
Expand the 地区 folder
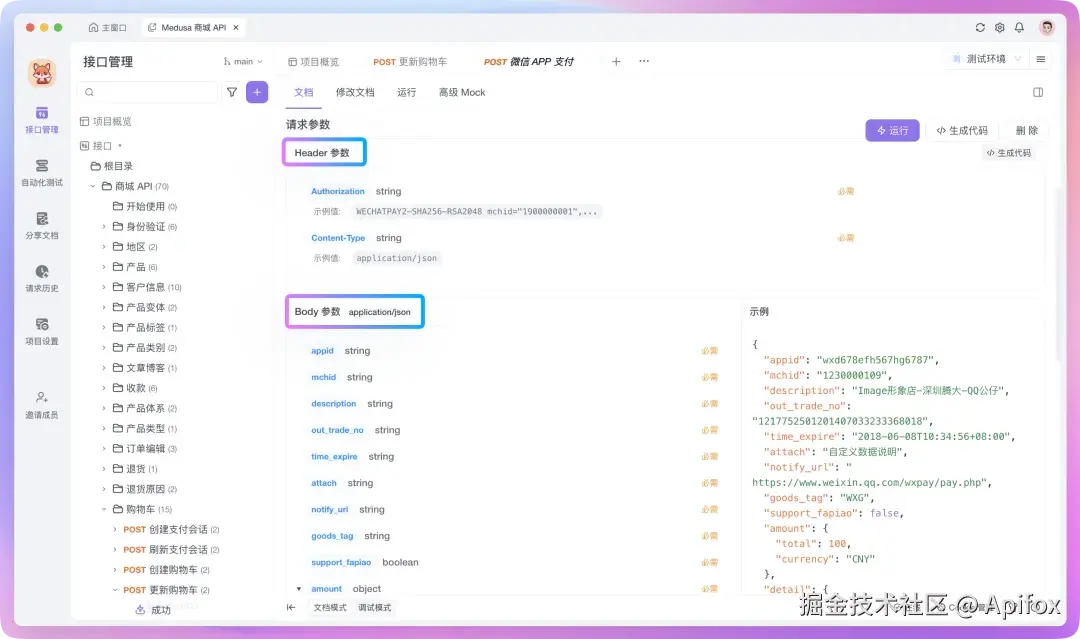104,247
